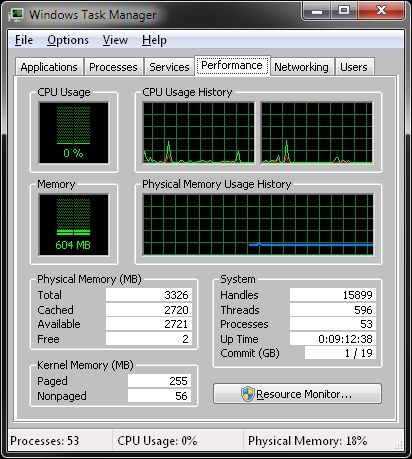The height and width of the screenshot is (459, 412).
Task: Click the CPU Usage 0 % gauge
Action: point(74,133)
